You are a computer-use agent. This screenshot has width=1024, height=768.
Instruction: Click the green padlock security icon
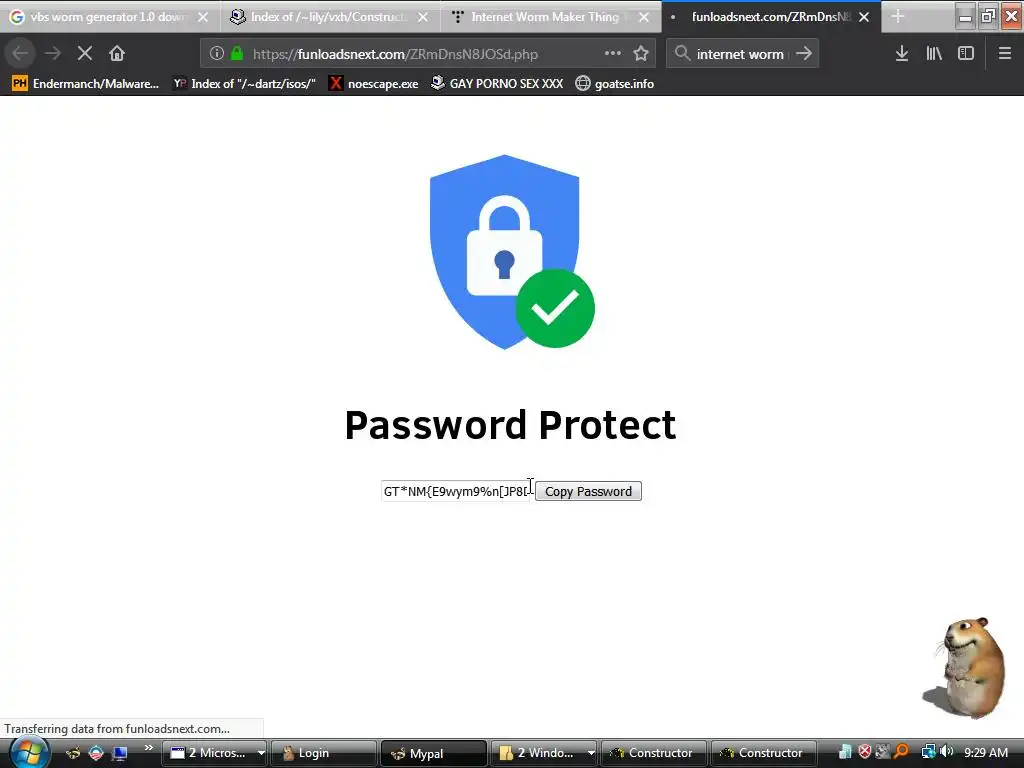(x=237, y=54)
